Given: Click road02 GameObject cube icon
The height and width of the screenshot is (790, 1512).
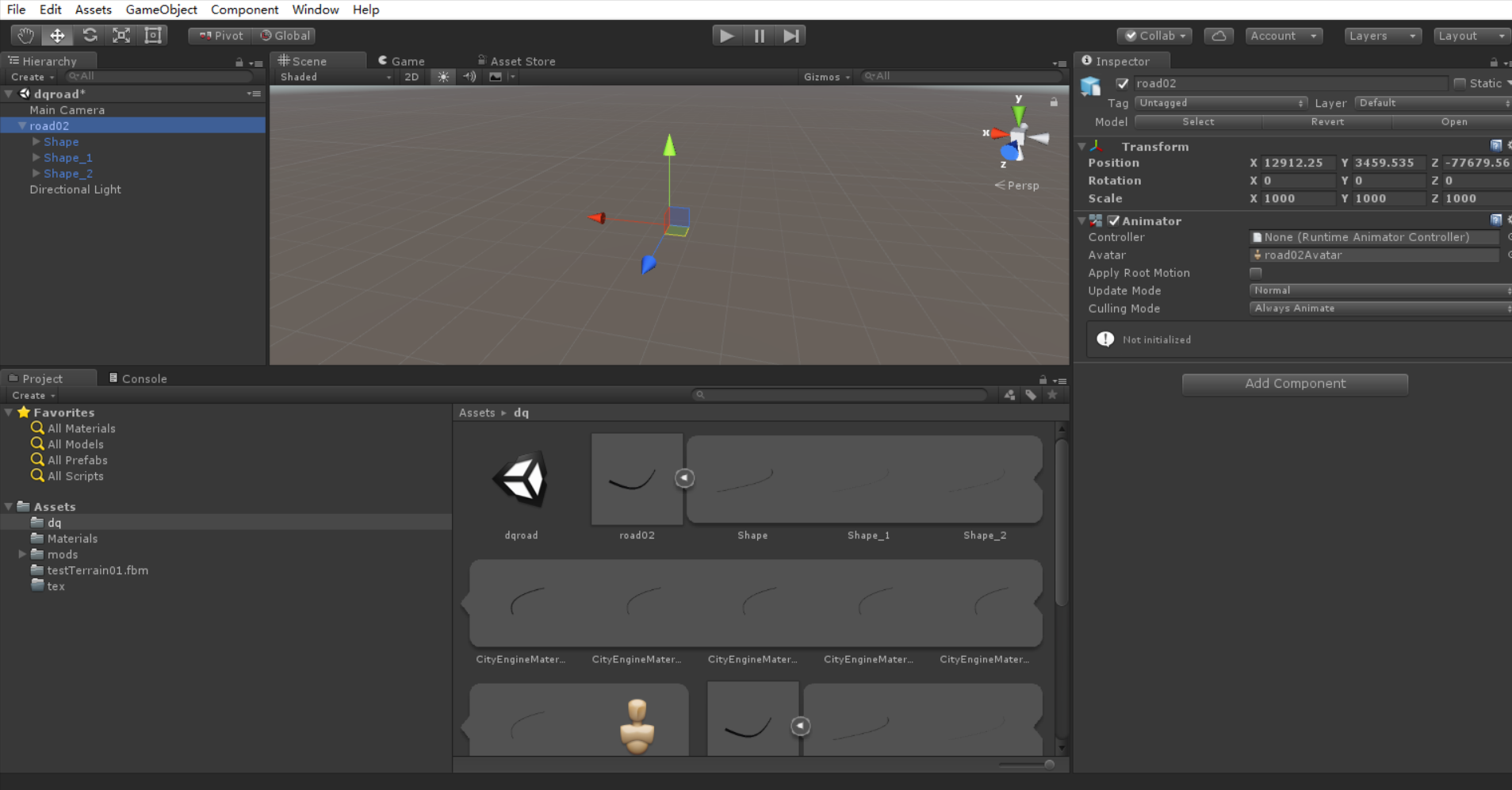Looking at the screenshot, I should (x=1091, y=86).
